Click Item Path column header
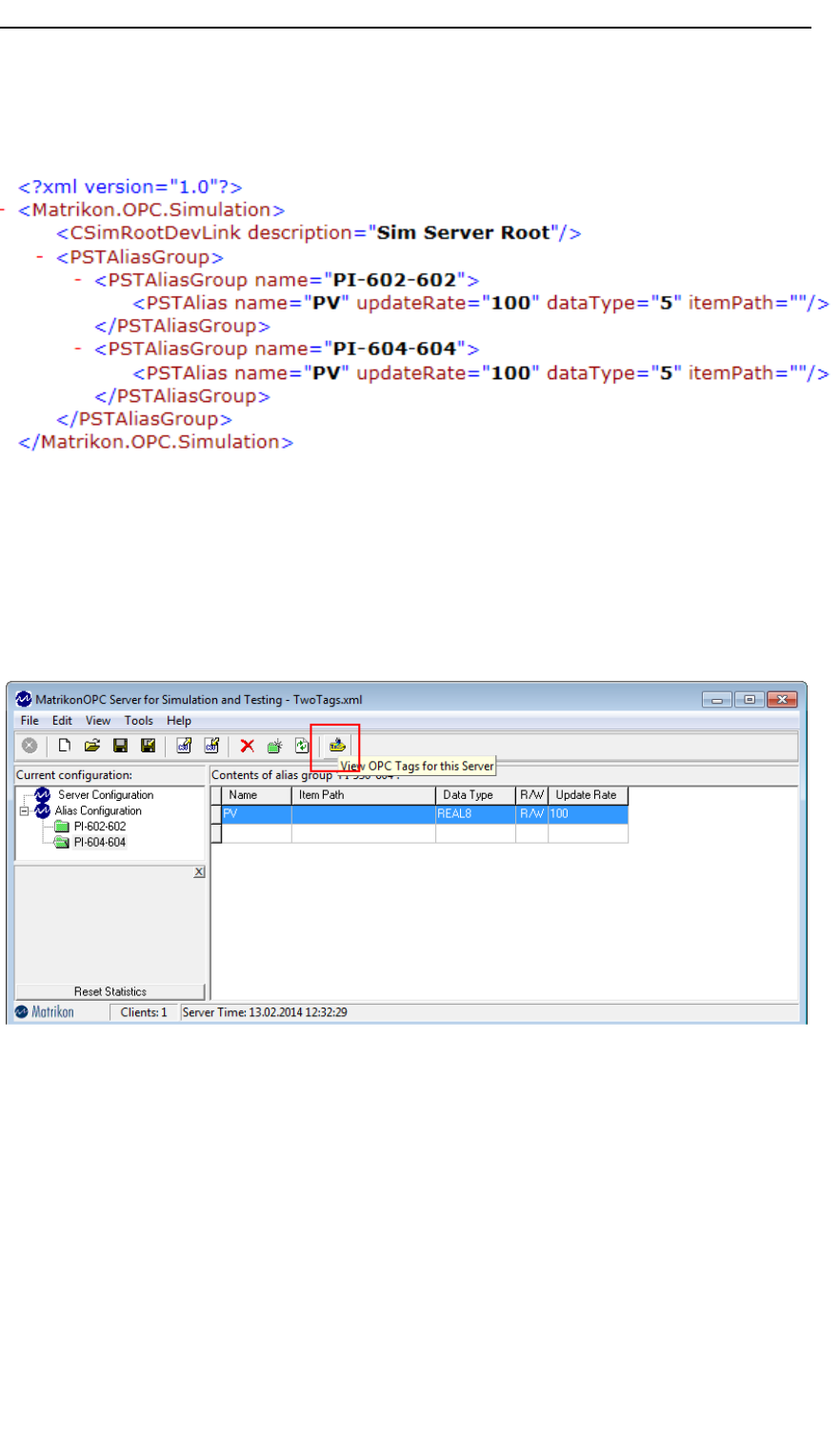Screen dimensions: 840x1437 point(364,795)
